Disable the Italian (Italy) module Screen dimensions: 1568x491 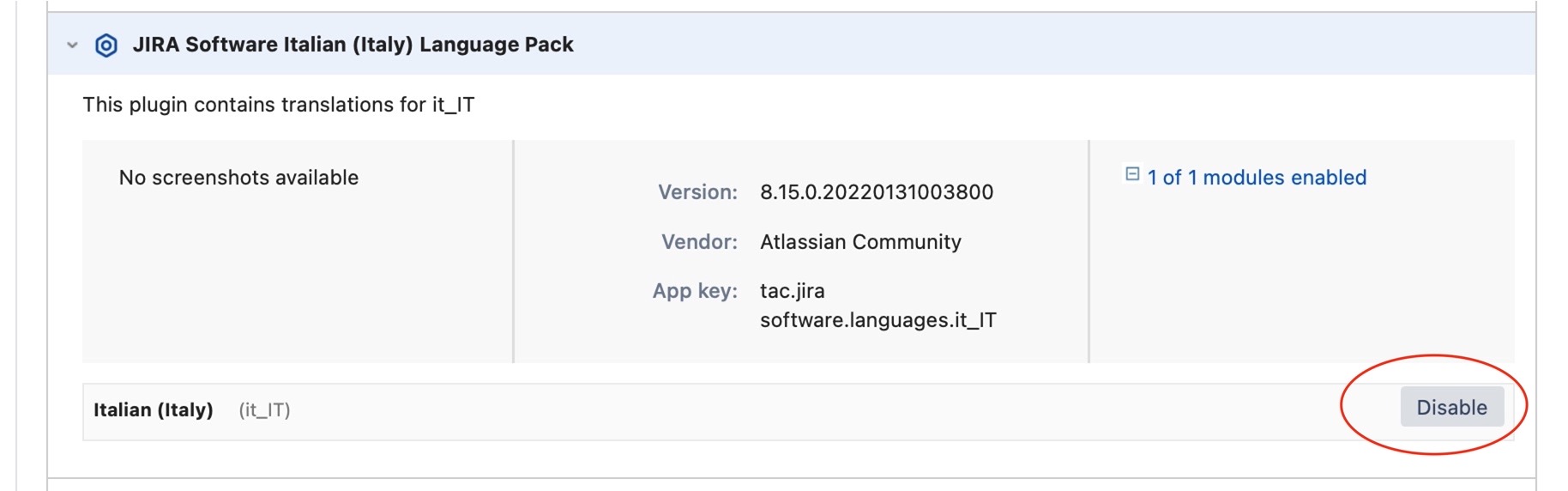(1451, 407)
